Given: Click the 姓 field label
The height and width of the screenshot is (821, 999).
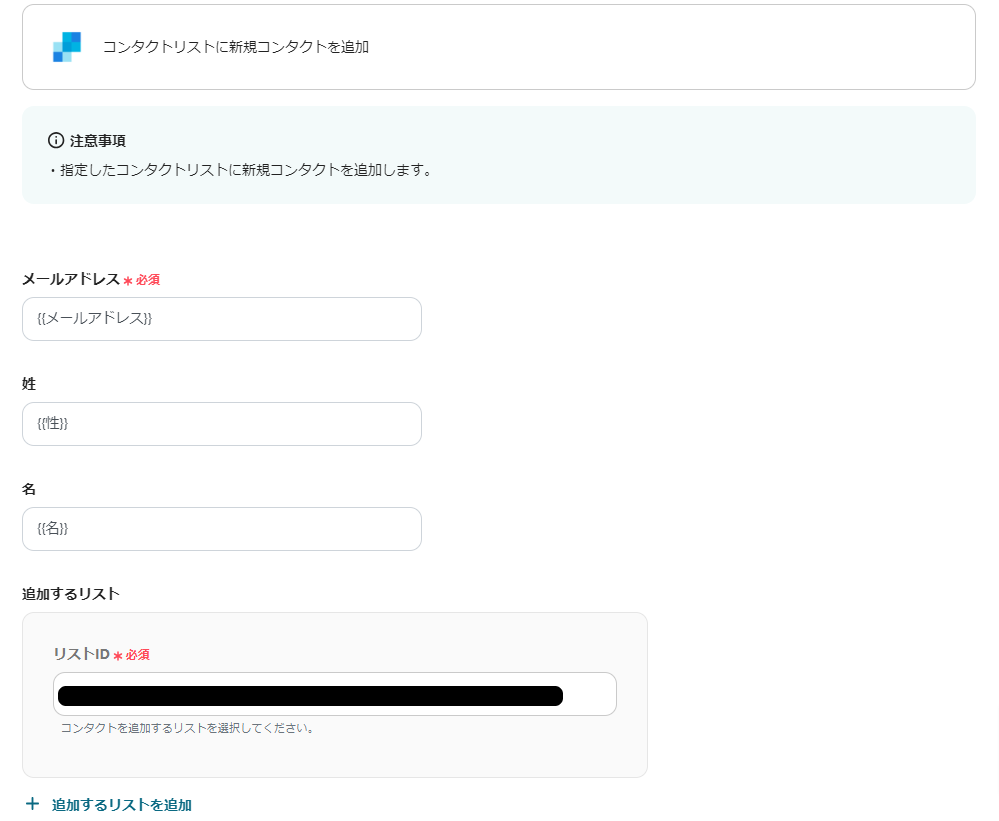Looking at the screenshot, I should pos(29,384).
